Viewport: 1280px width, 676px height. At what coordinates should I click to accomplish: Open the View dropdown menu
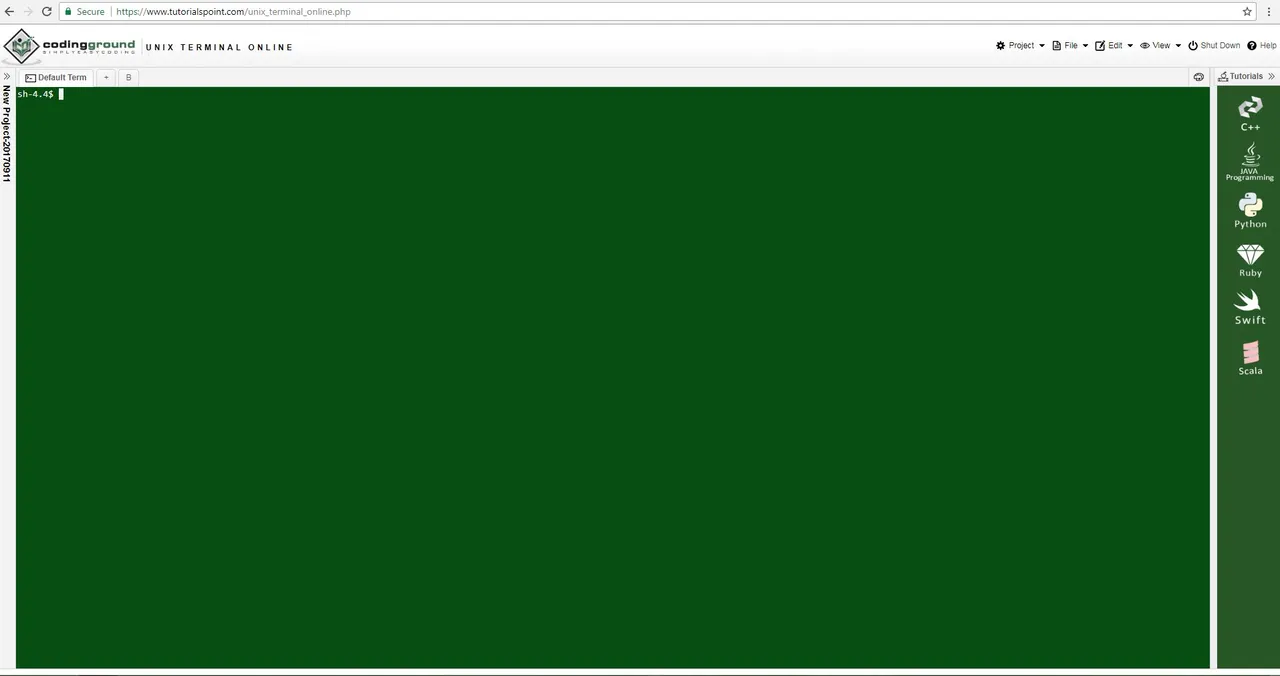tap(1160, 45)
